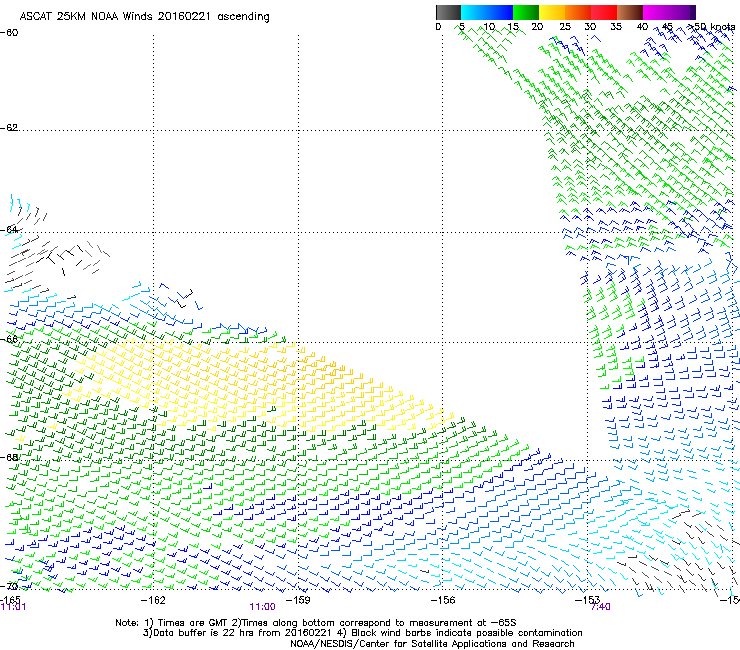Click the -70 latitude axis label

9,586
